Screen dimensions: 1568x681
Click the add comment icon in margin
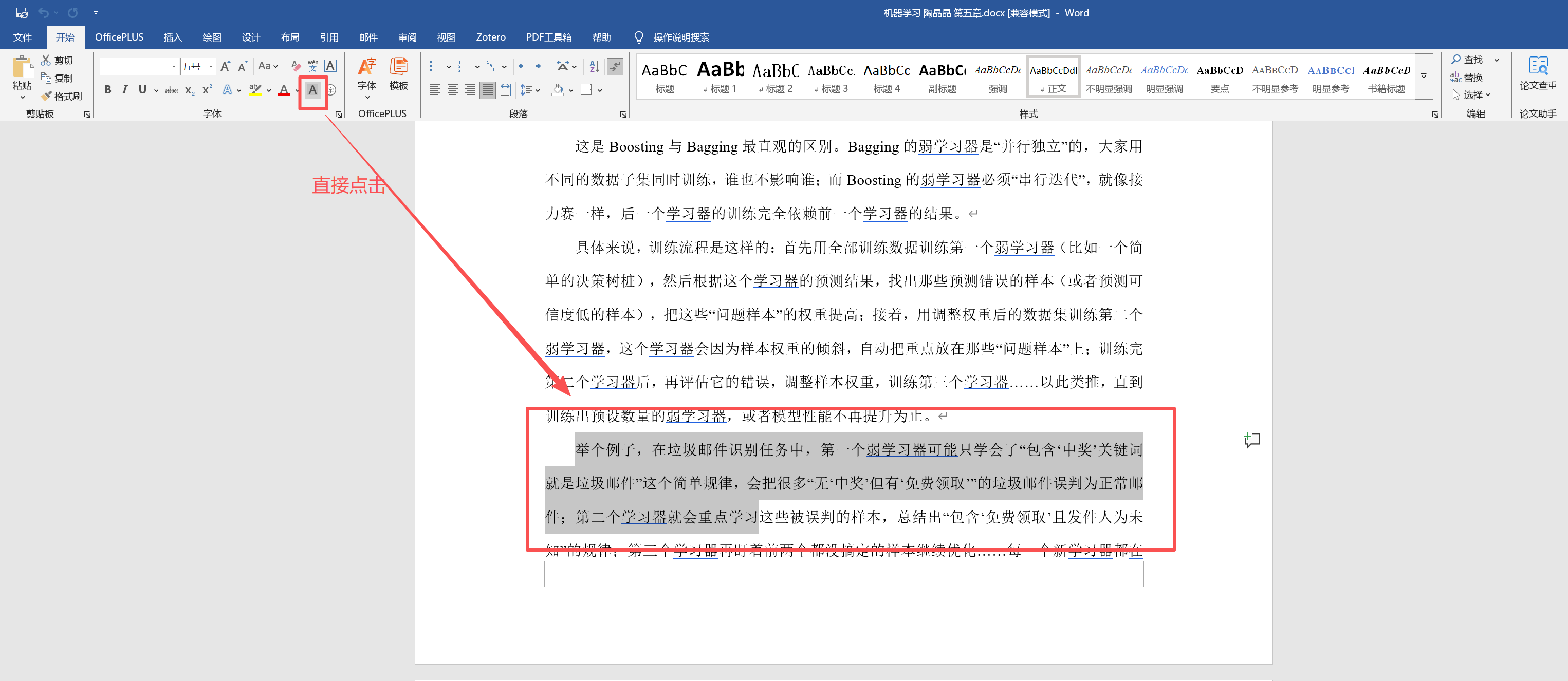[x=1252, y=440]
